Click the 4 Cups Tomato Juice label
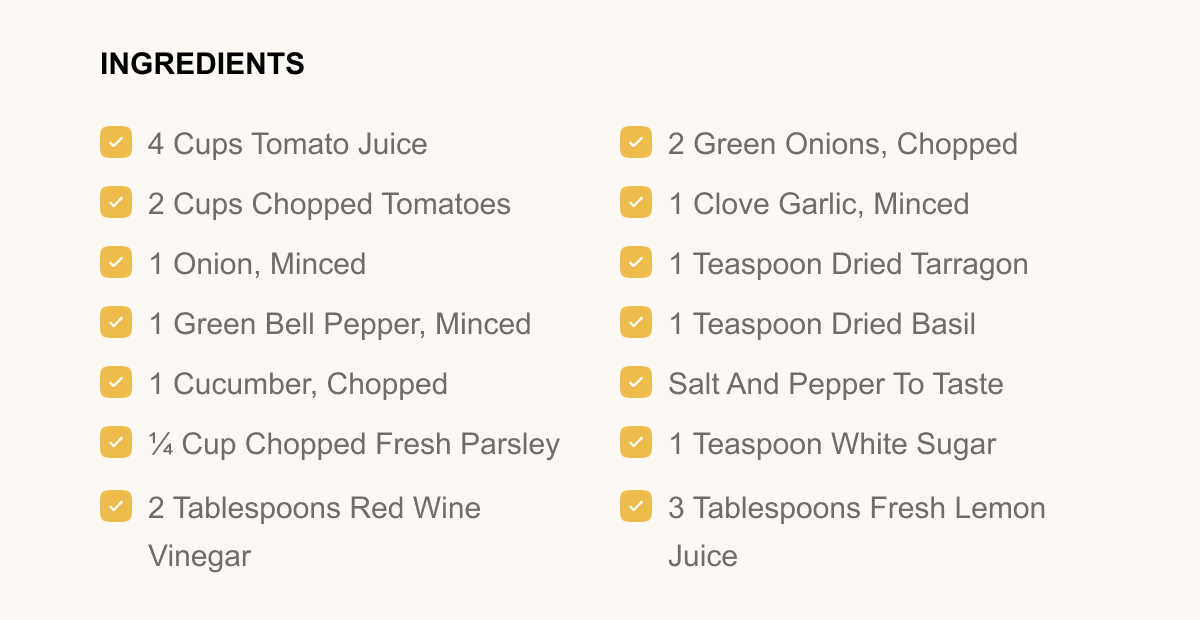This screenshot has width=1200, height=620. 287,144
